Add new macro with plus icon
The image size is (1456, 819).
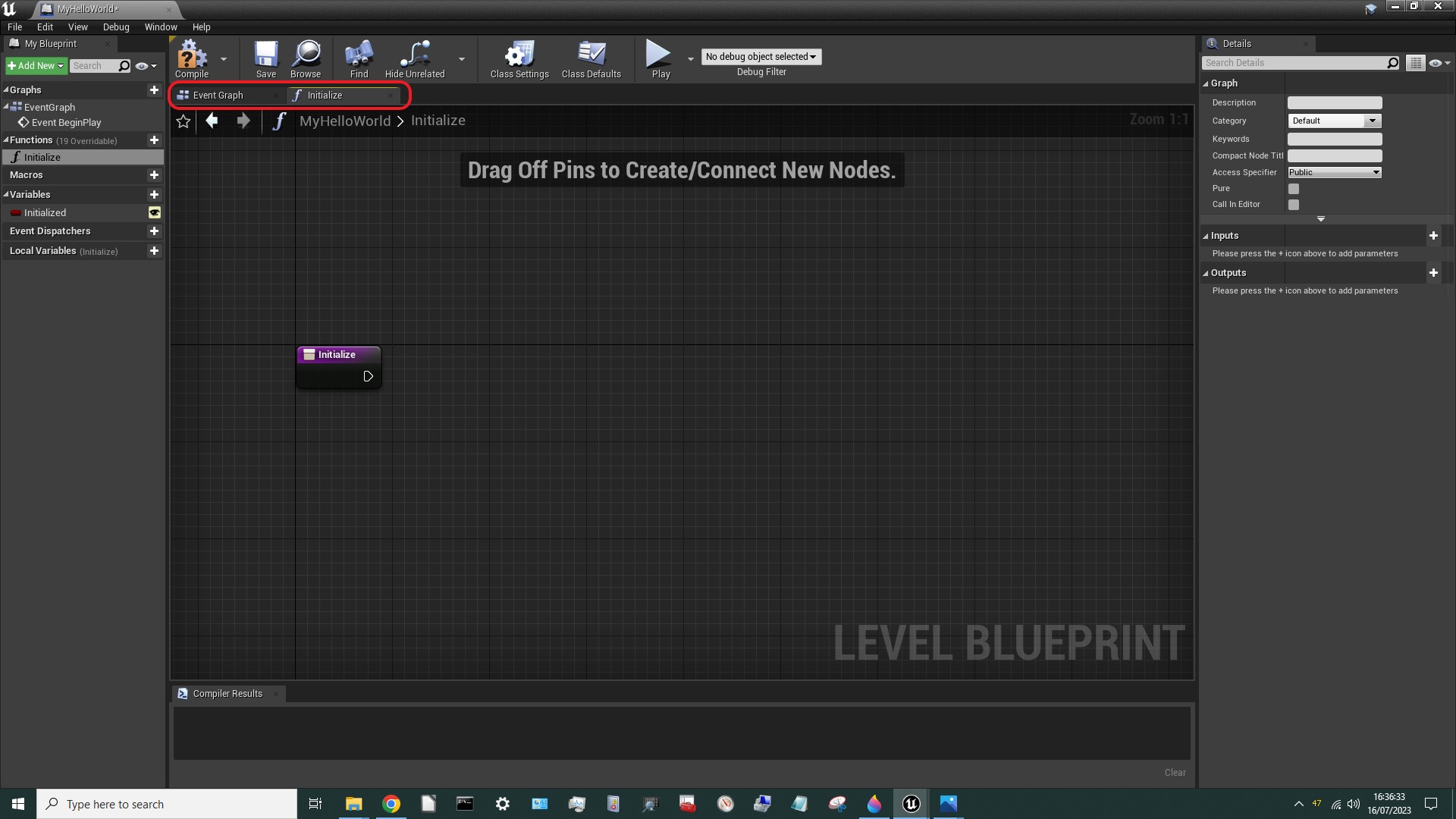point(154,175)
